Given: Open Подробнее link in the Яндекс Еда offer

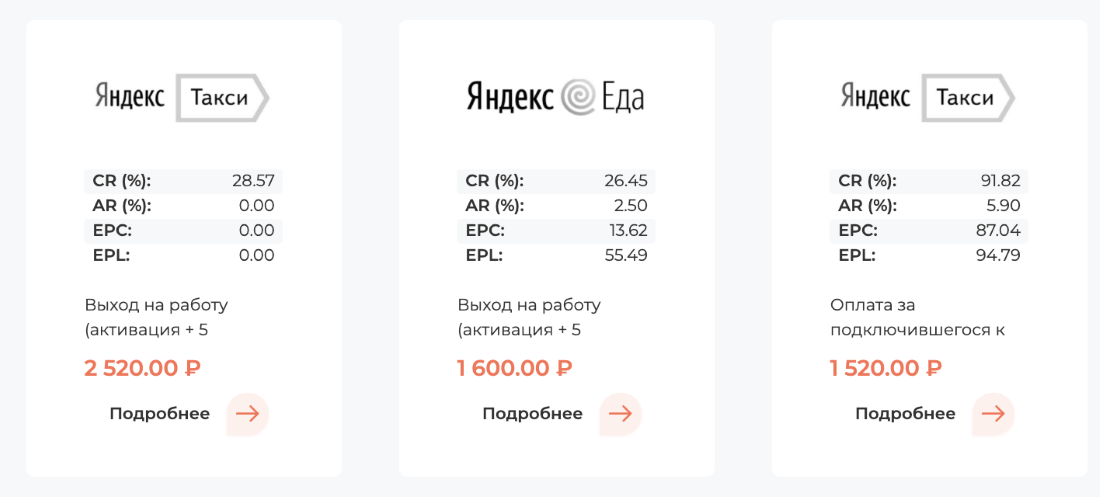Looking at the screenshot, I should click(x=532, y=414).
